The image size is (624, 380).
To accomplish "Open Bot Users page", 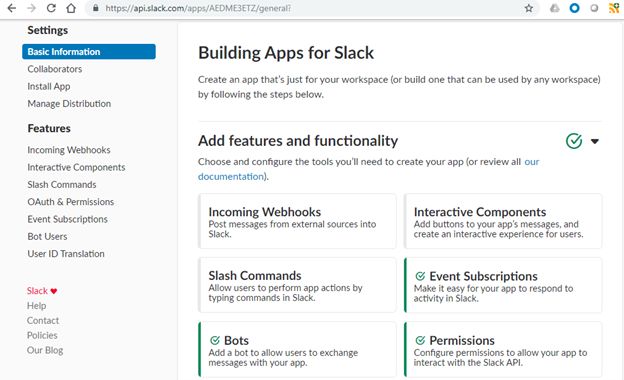I will (47, 236).
